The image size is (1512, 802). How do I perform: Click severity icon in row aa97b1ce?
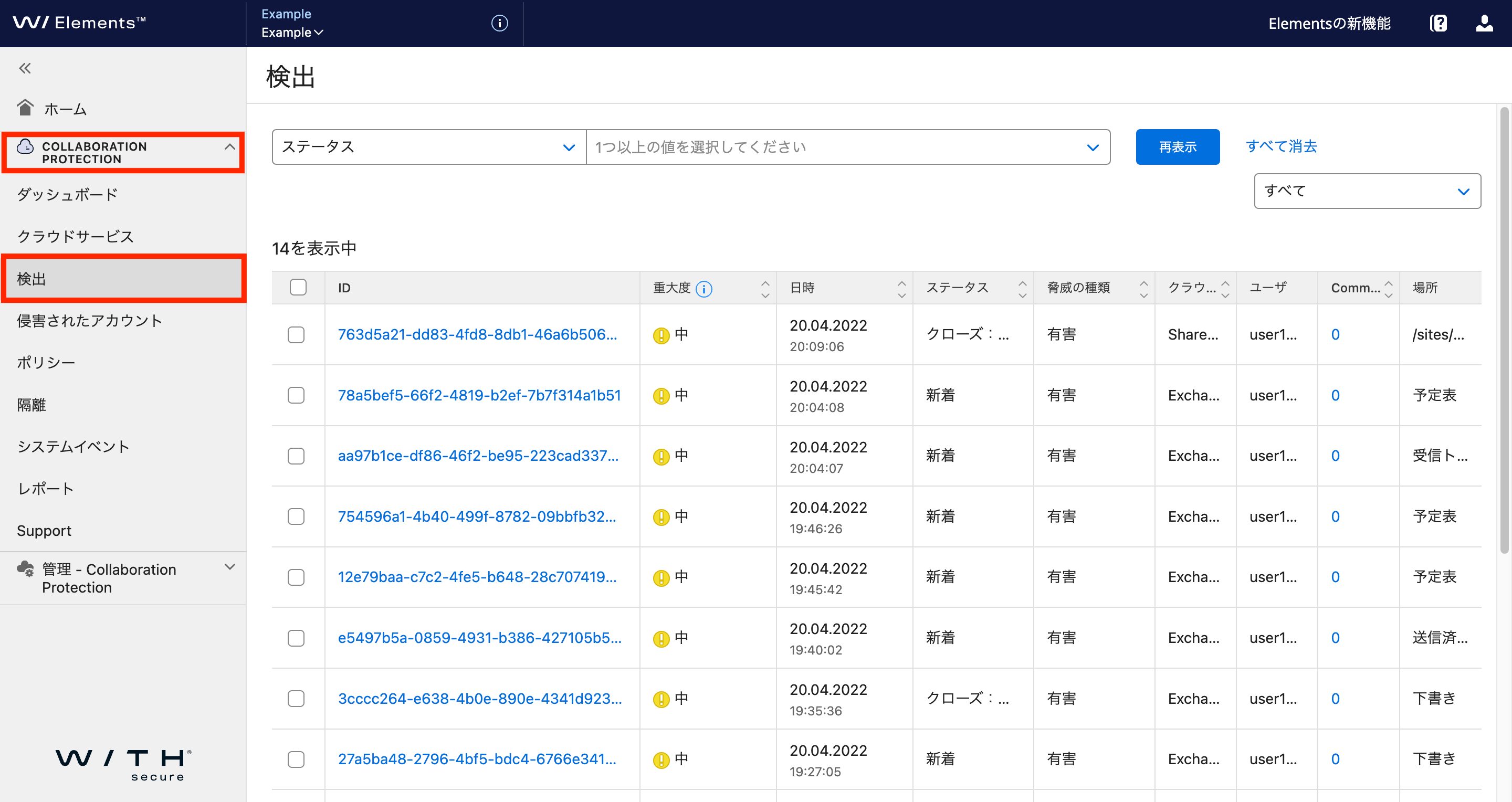[x=661, y=457]
